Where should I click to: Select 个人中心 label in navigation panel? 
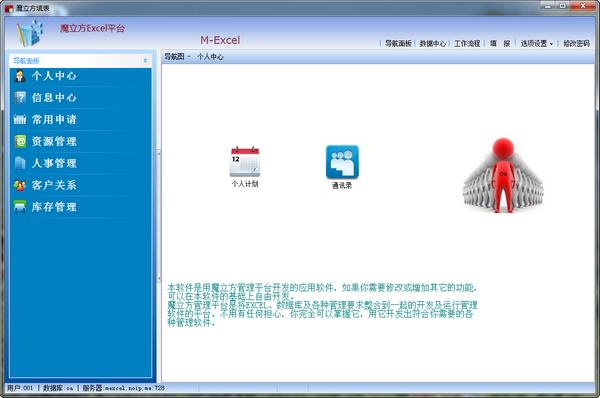coord(54,76)
